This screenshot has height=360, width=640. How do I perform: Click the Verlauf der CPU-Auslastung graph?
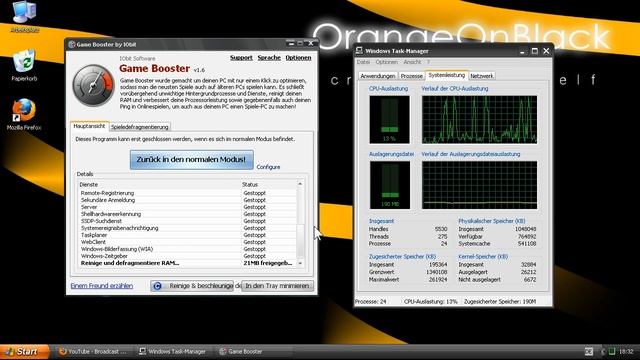point(480,119)
